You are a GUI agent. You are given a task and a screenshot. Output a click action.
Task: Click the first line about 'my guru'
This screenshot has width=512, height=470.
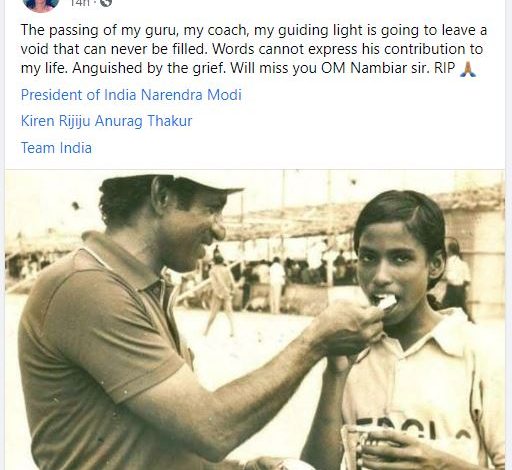click(x=254, y=30)
